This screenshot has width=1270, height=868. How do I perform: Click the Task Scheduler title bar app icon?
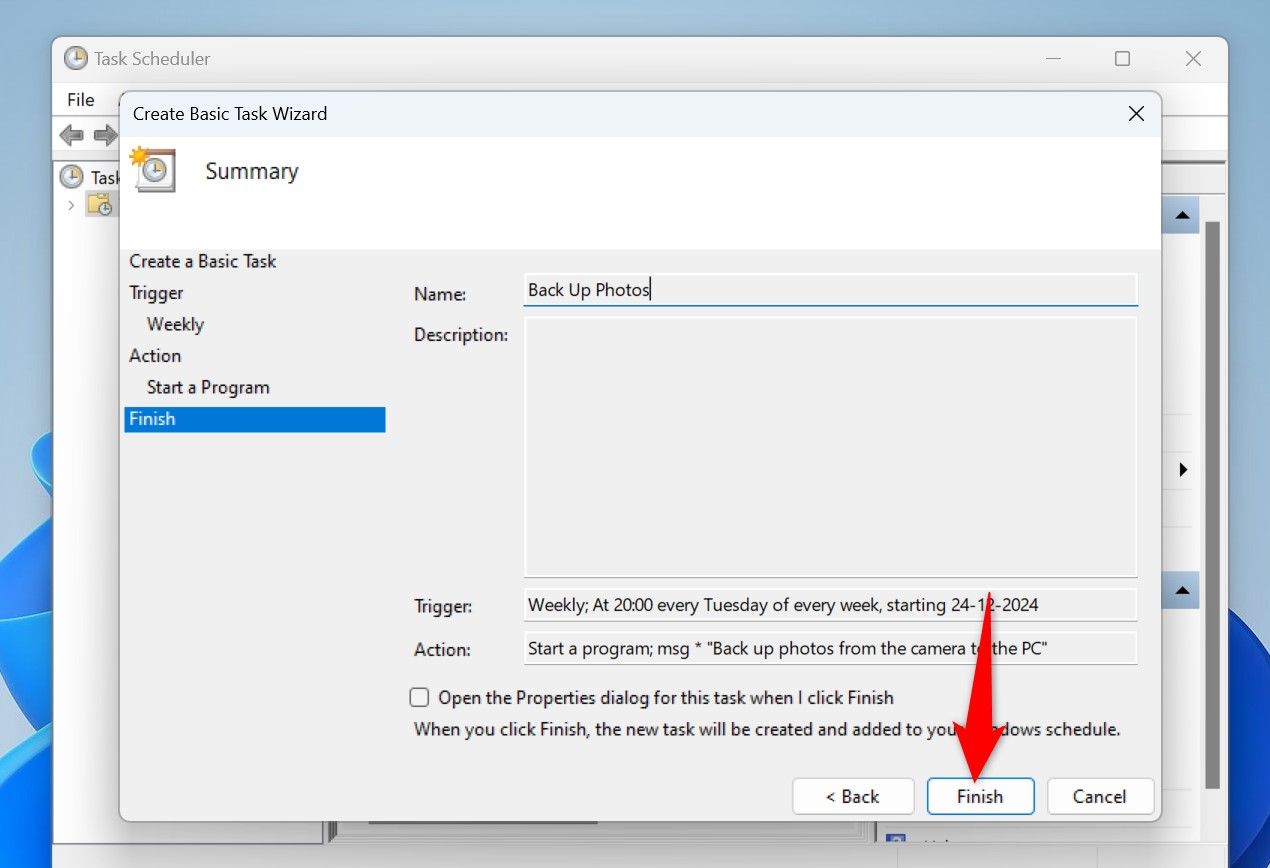(76, 58)
